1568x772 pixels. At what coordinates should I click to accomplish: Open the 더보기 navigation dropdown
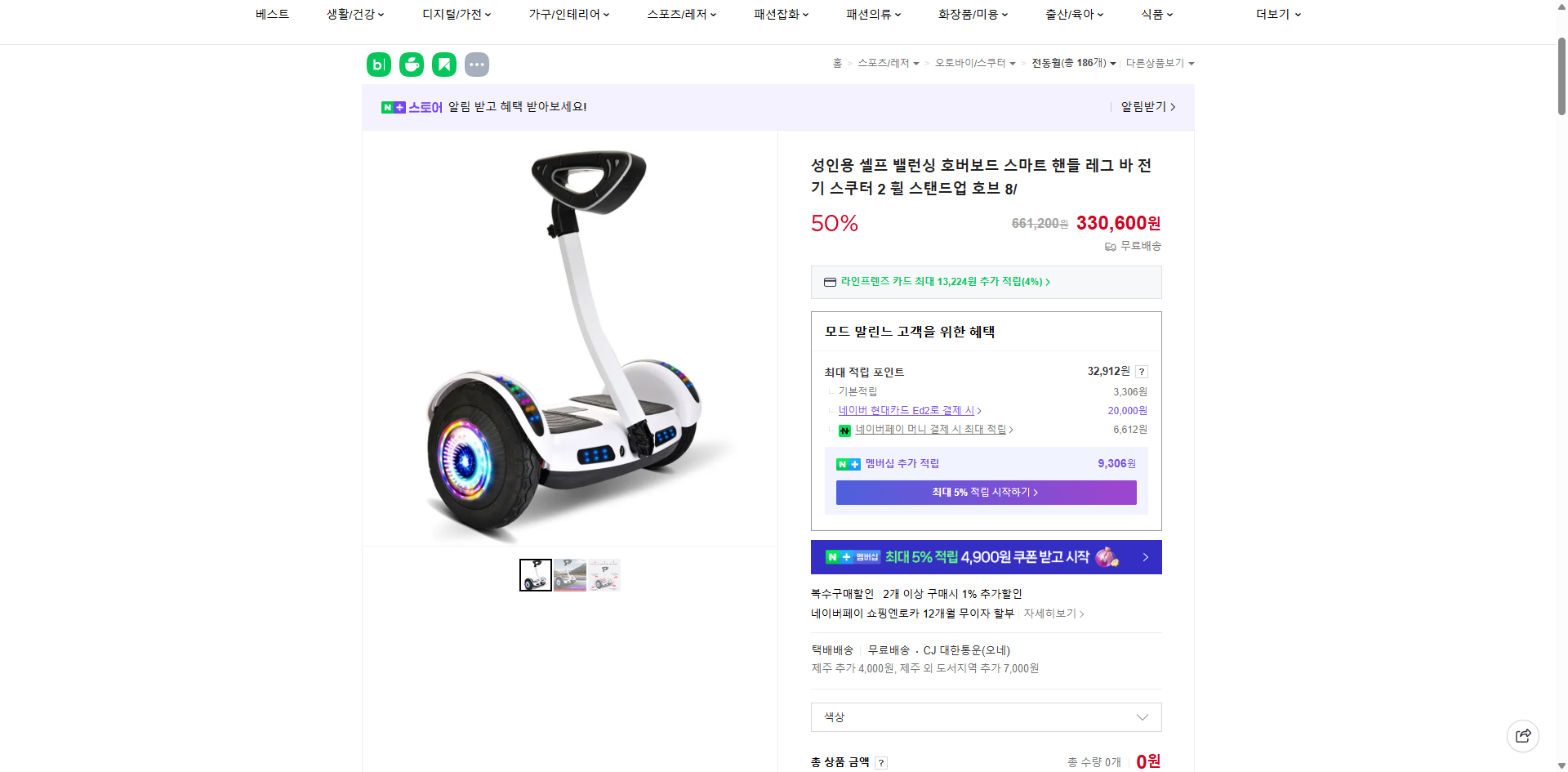point(1276,14)
